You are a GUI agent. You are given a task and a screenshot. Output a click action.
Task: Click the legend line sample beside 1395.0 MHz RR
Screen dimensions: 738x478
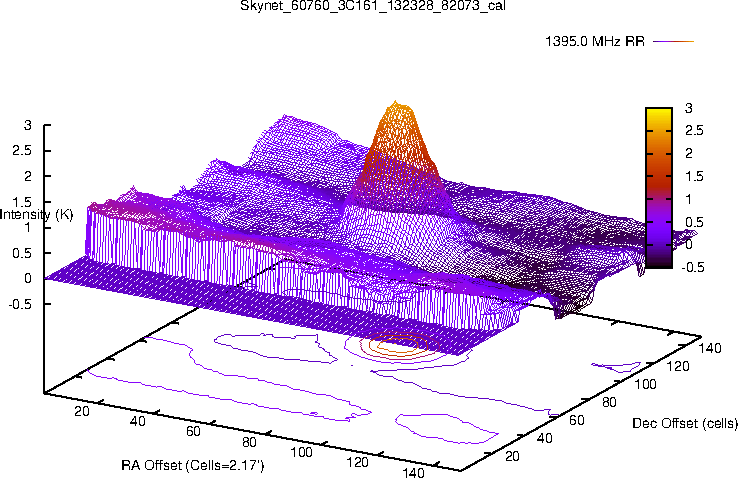674,41
